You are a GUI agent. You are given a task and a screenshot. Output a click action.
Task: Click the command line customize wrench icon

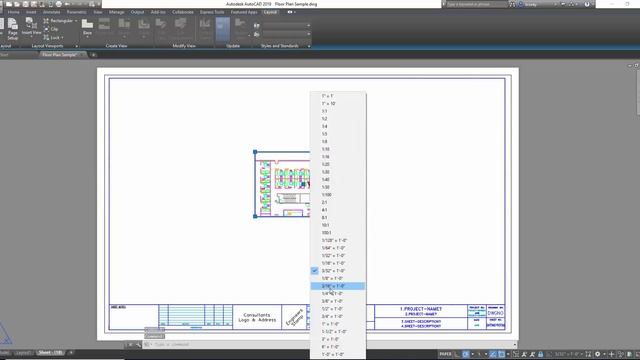[x=138, y=345]
